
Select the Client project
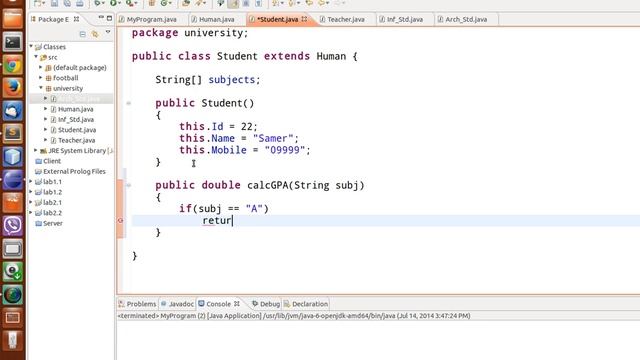(x=52, y=161)
